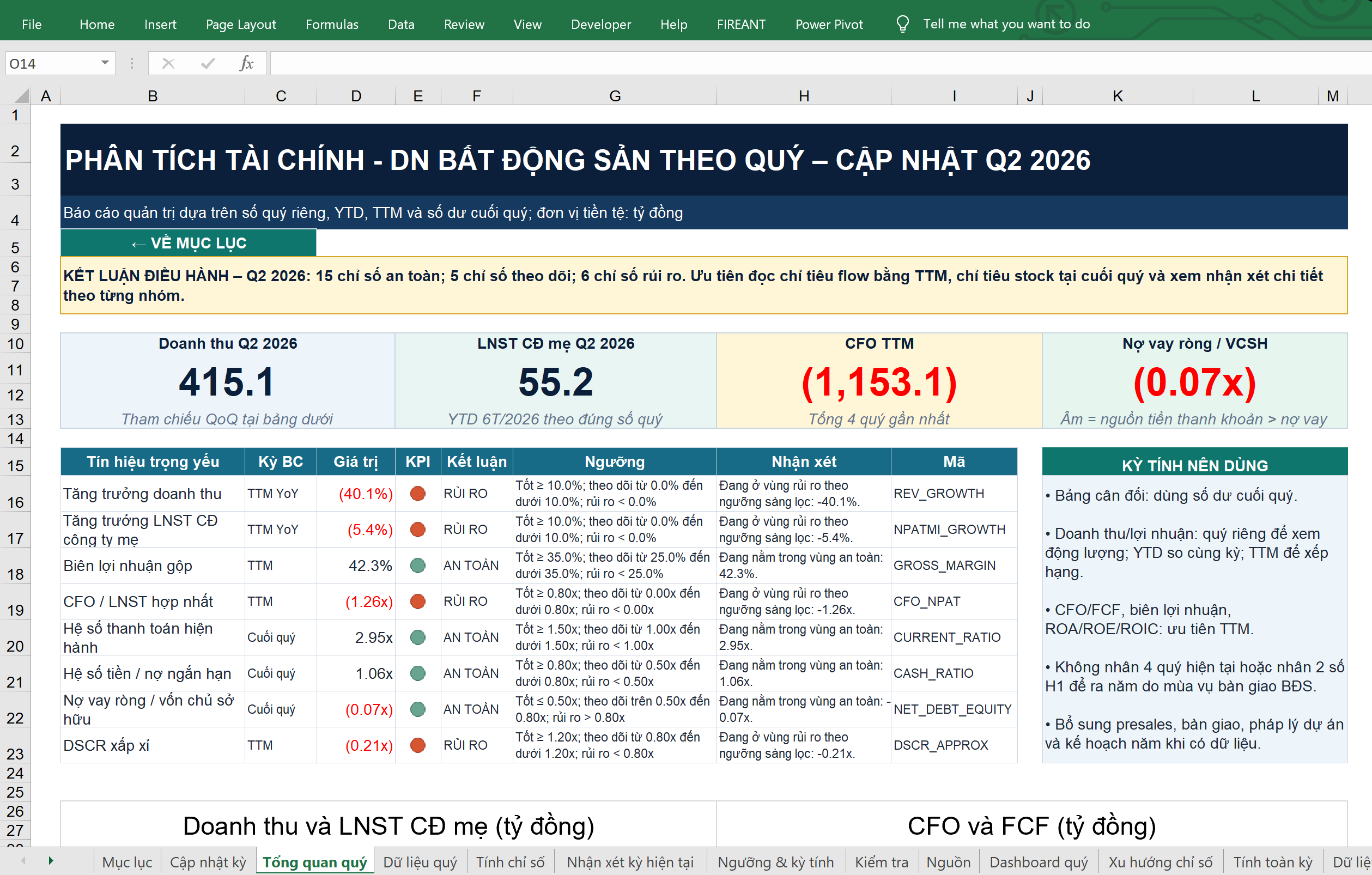Click the green KPI dot for Biên lợi nhuận gộp
This screenshot has width=1372, height=875.
pos(417,565)
